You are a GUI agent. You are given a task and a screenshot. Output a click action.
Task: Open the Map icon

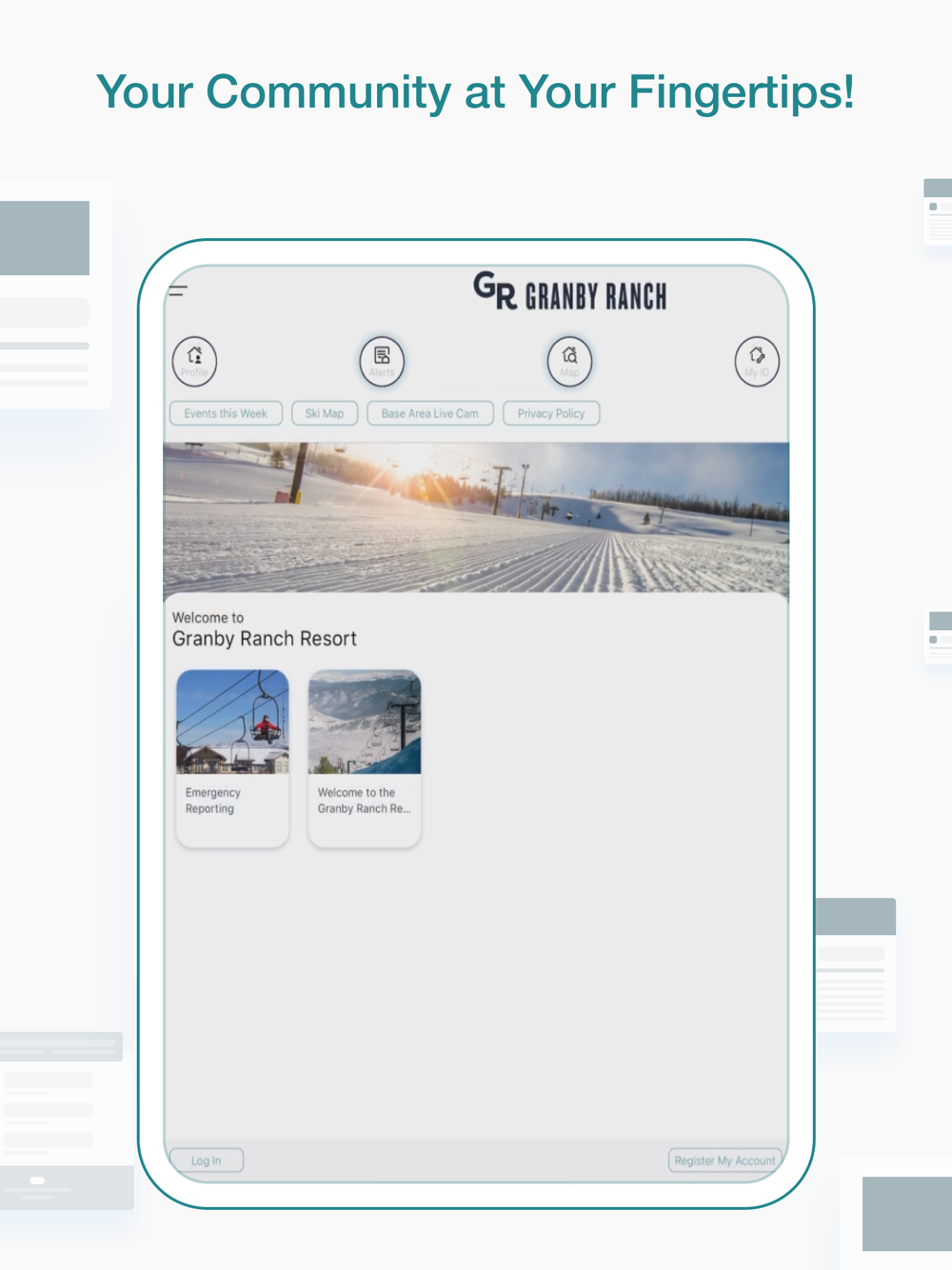pos(569,362)
